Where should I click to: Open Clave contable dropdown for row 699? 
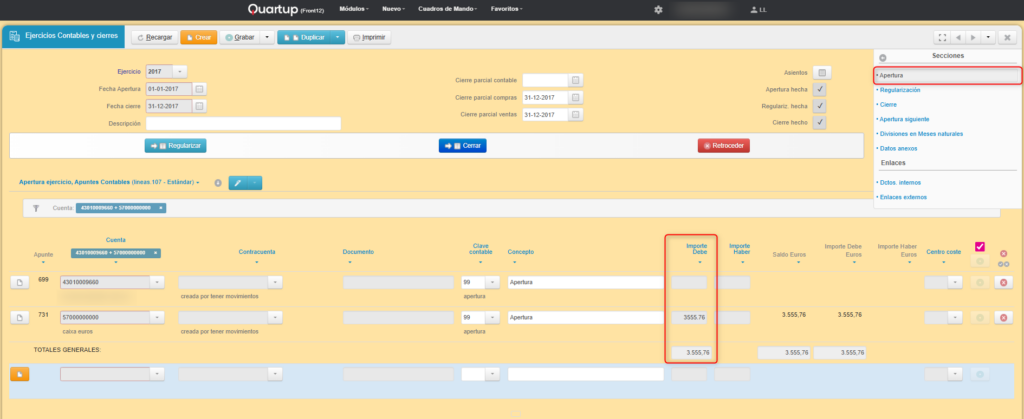click(492, 283)
